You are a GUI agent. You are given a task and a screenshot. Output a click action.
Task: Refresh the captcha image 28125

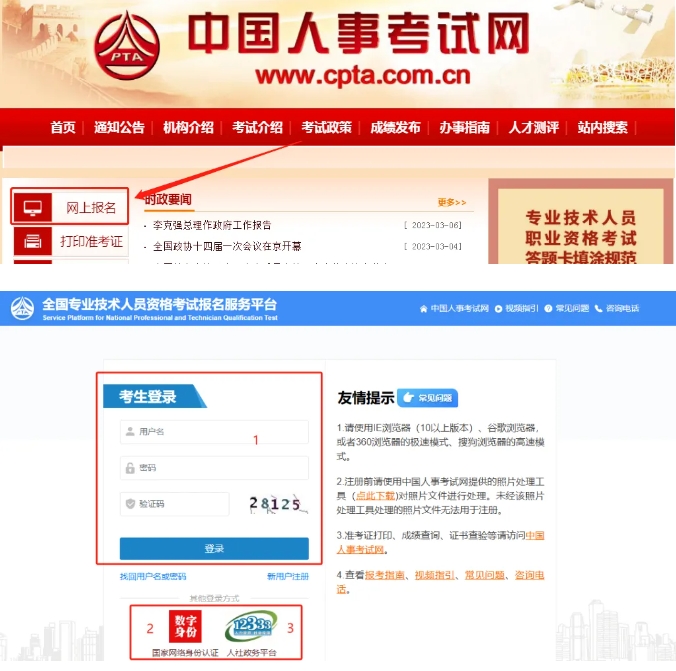[277, 504]
